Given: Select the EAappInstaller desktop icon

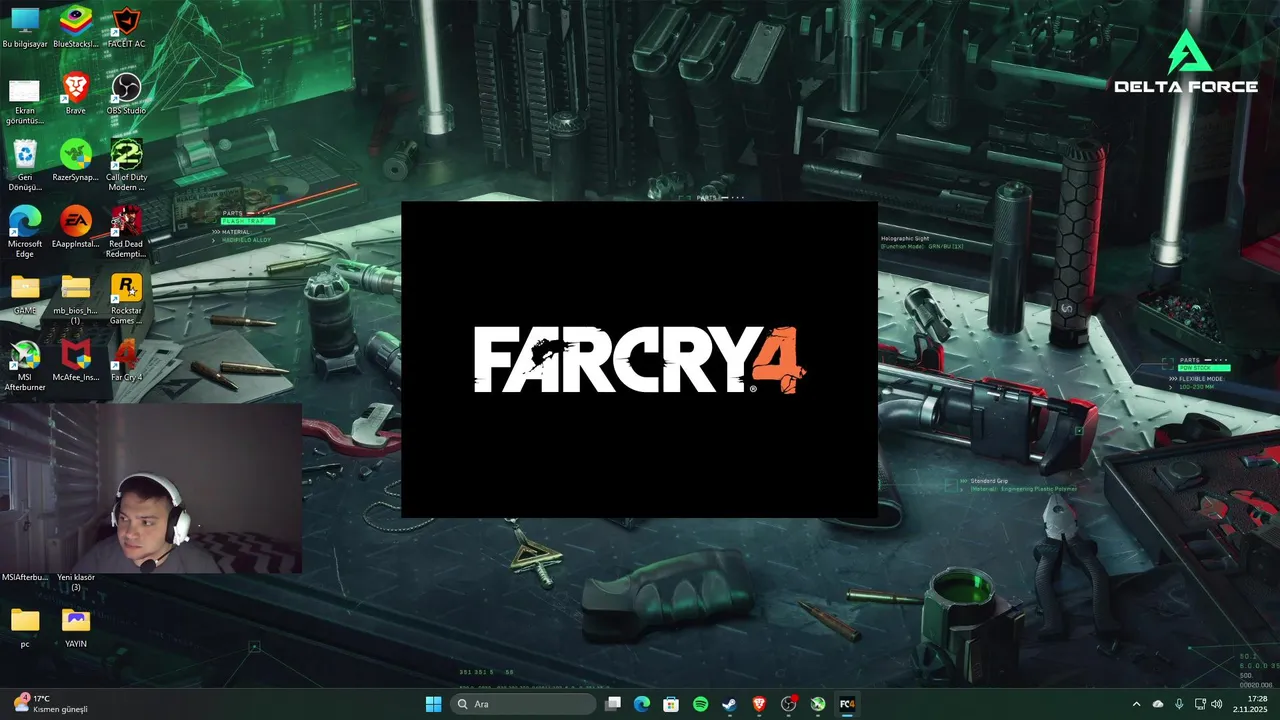Looking at the screenshot, I should tap(76, 228).
